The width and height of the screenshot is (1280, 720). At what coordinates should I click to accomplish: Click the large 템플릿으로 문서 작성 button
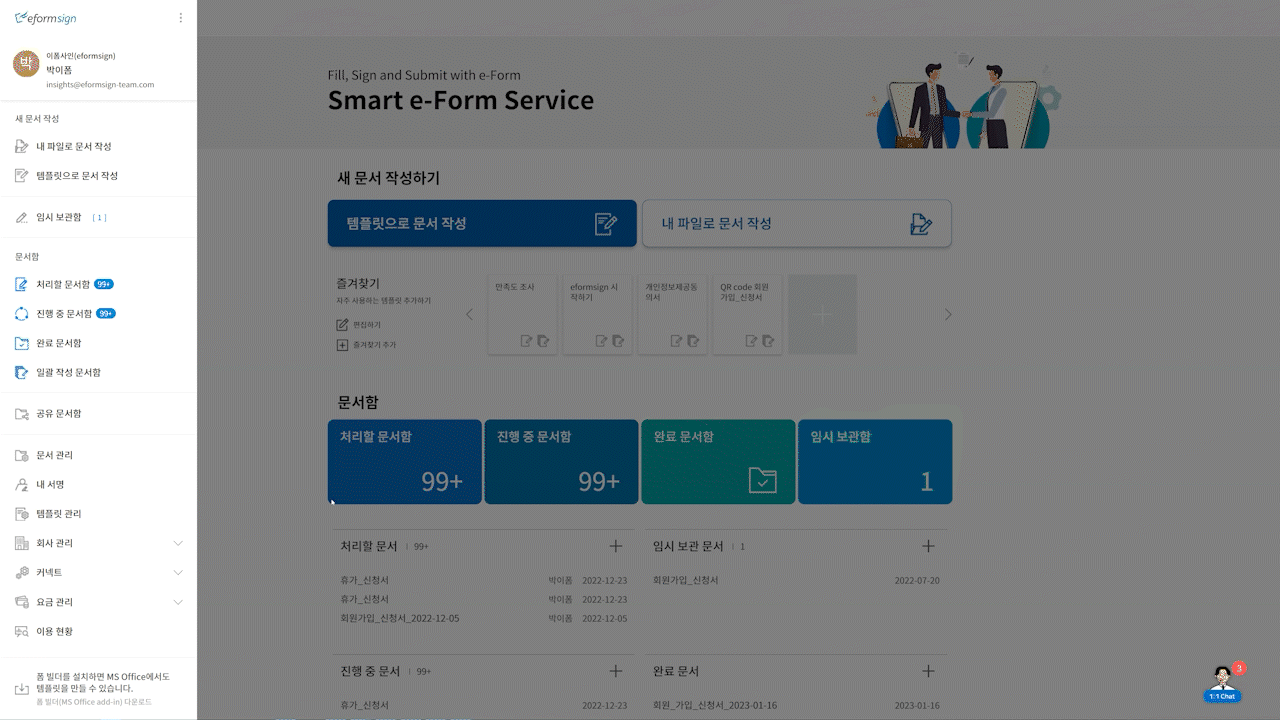(482, 223)
